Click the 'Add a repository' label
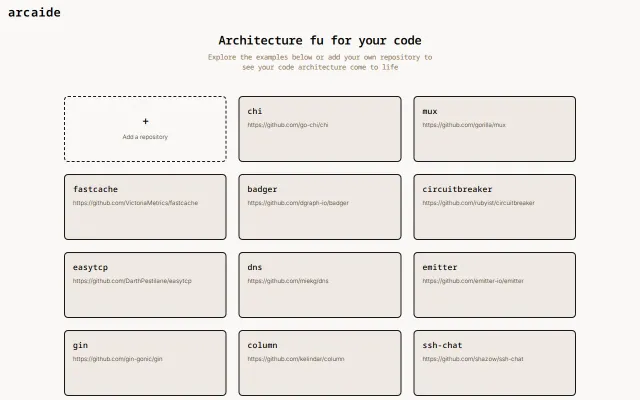This screenshot has height=400, width=640. [145, 137]
